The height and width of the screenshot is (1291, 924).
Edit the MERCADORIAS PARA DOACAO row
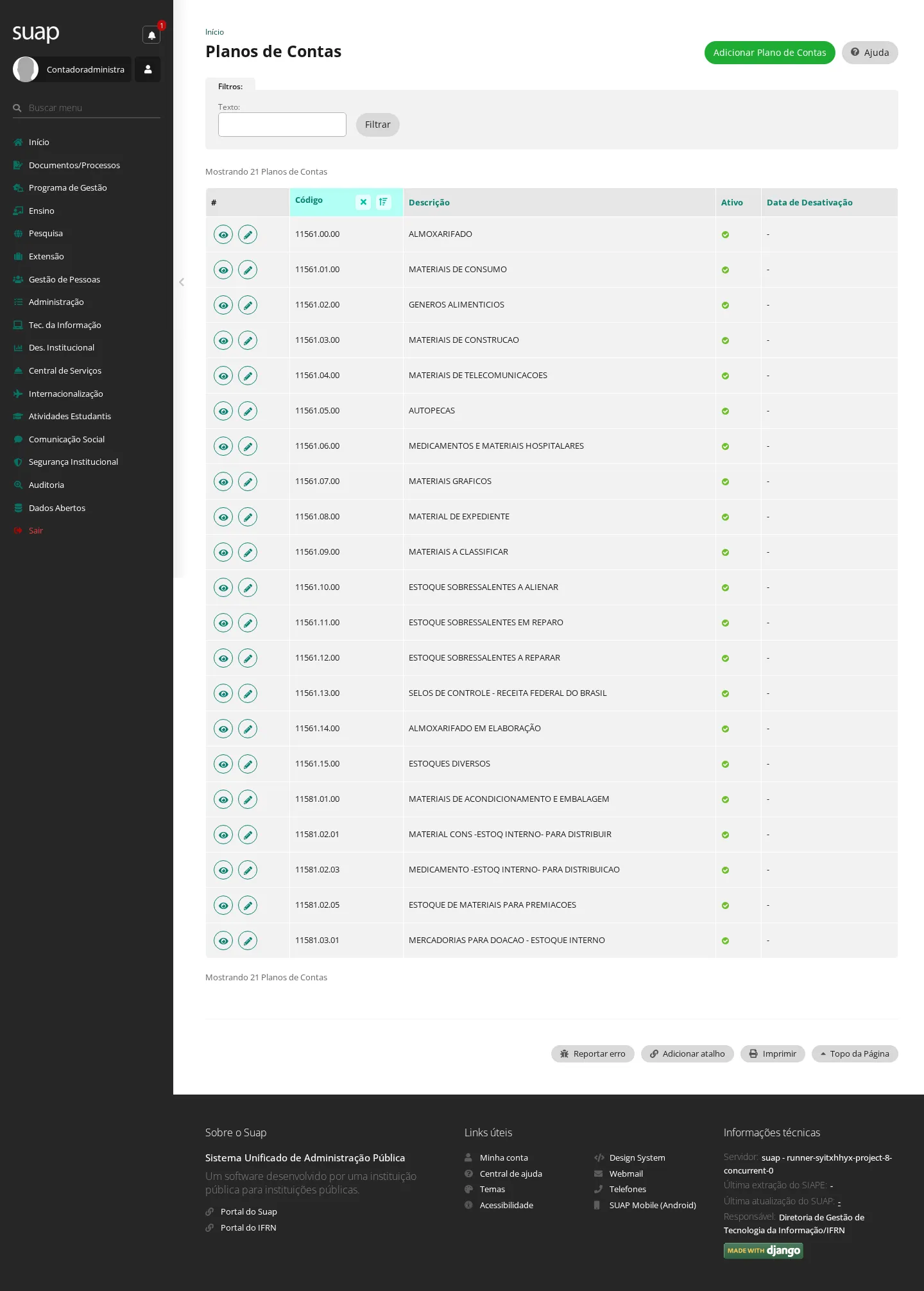(x=248, y=940)
